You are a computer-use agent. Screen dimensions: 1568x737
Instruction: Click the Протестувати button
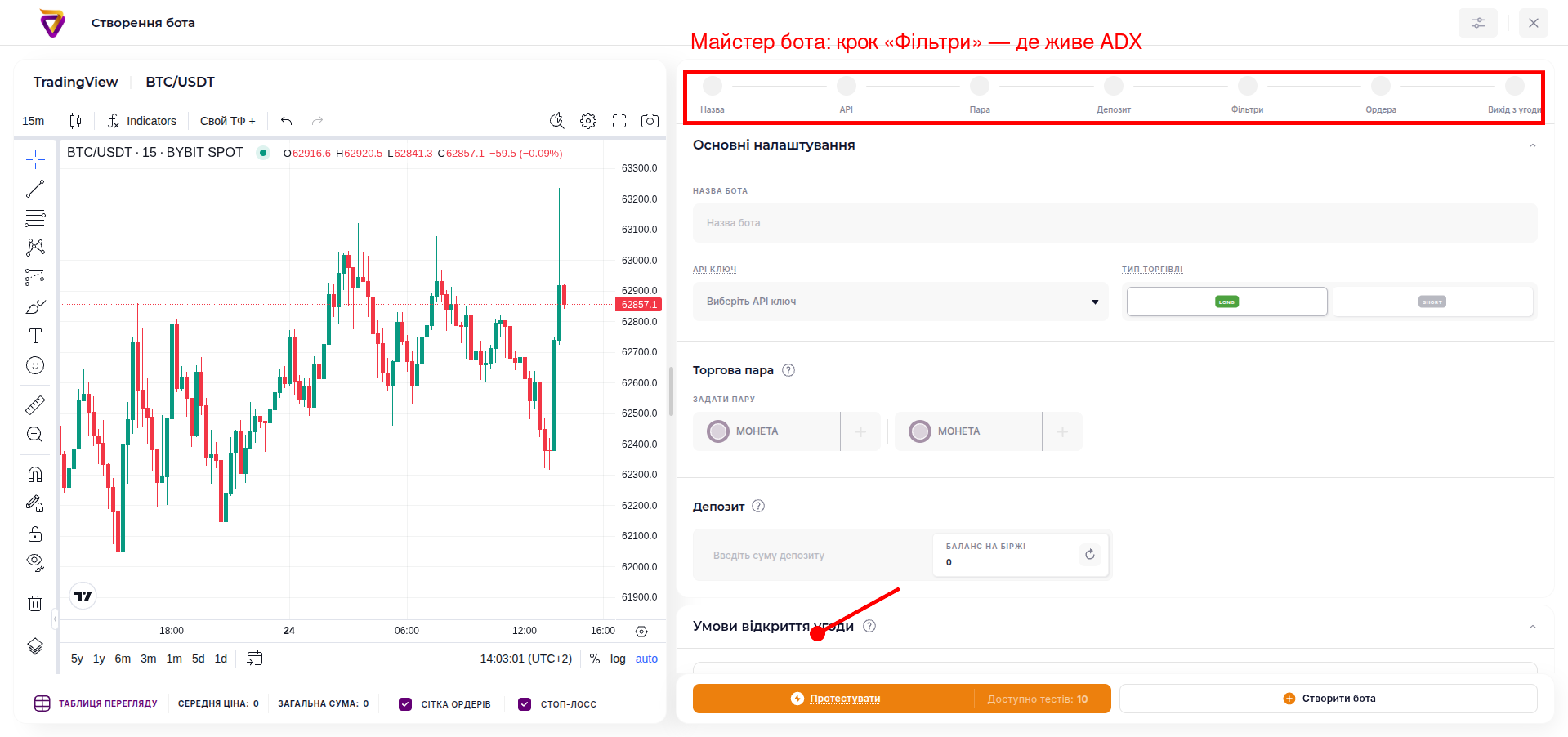click(835, 699)
